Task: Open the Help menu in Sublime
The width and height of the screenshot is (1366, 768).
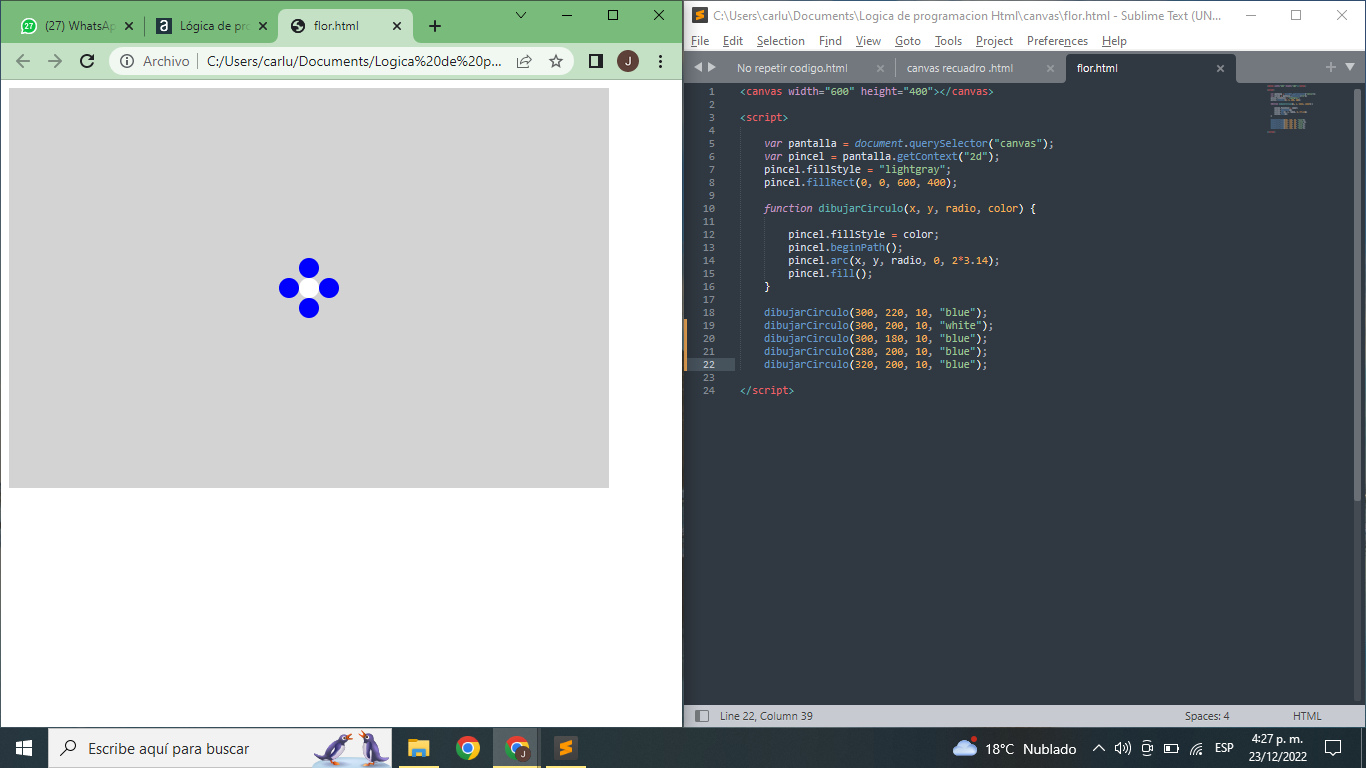Action: coord(1114,41)
